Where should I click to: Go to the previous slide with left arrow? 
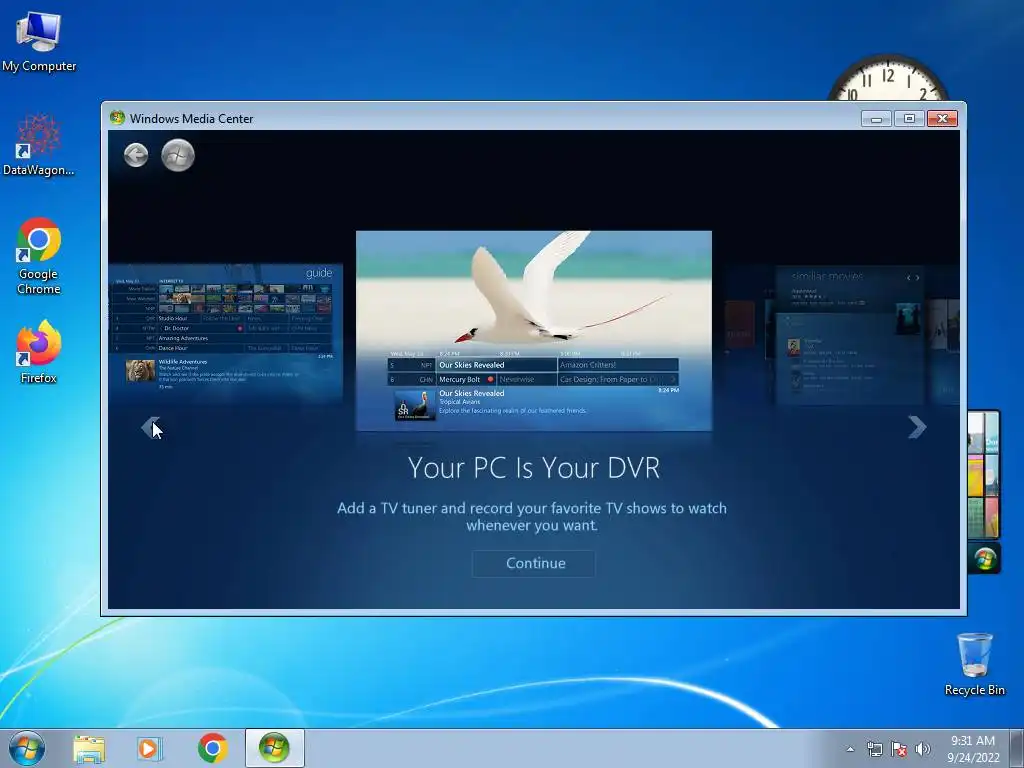tap(150, 427)
